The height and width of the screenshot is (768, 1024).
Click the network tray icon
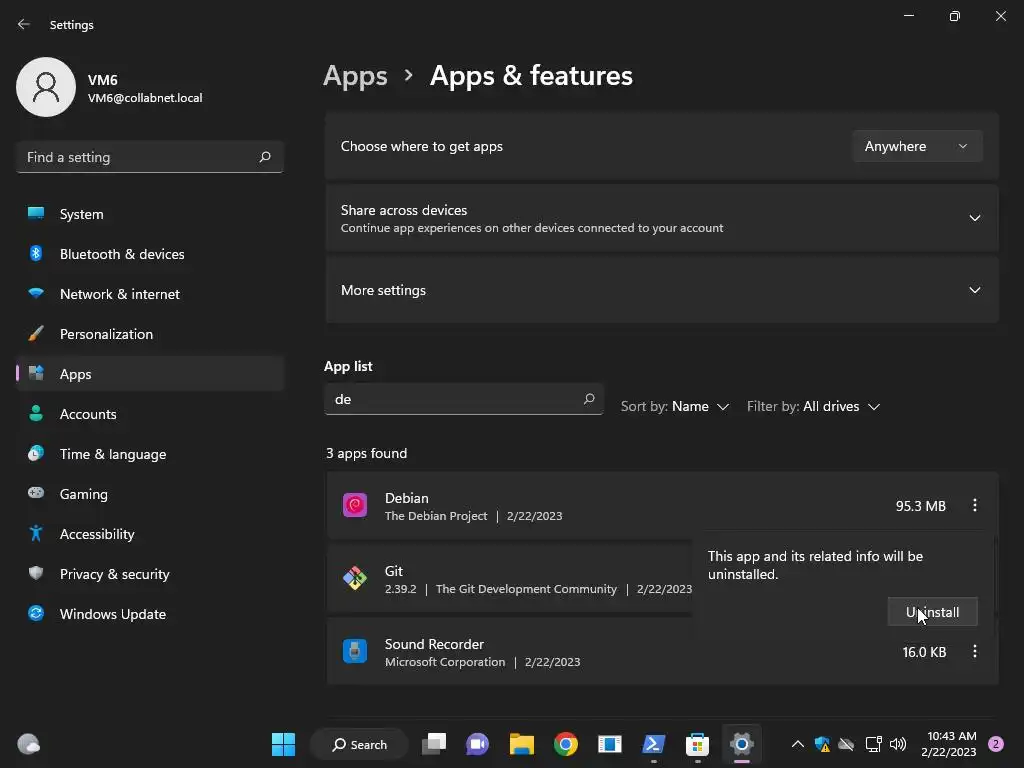[873, 744]
